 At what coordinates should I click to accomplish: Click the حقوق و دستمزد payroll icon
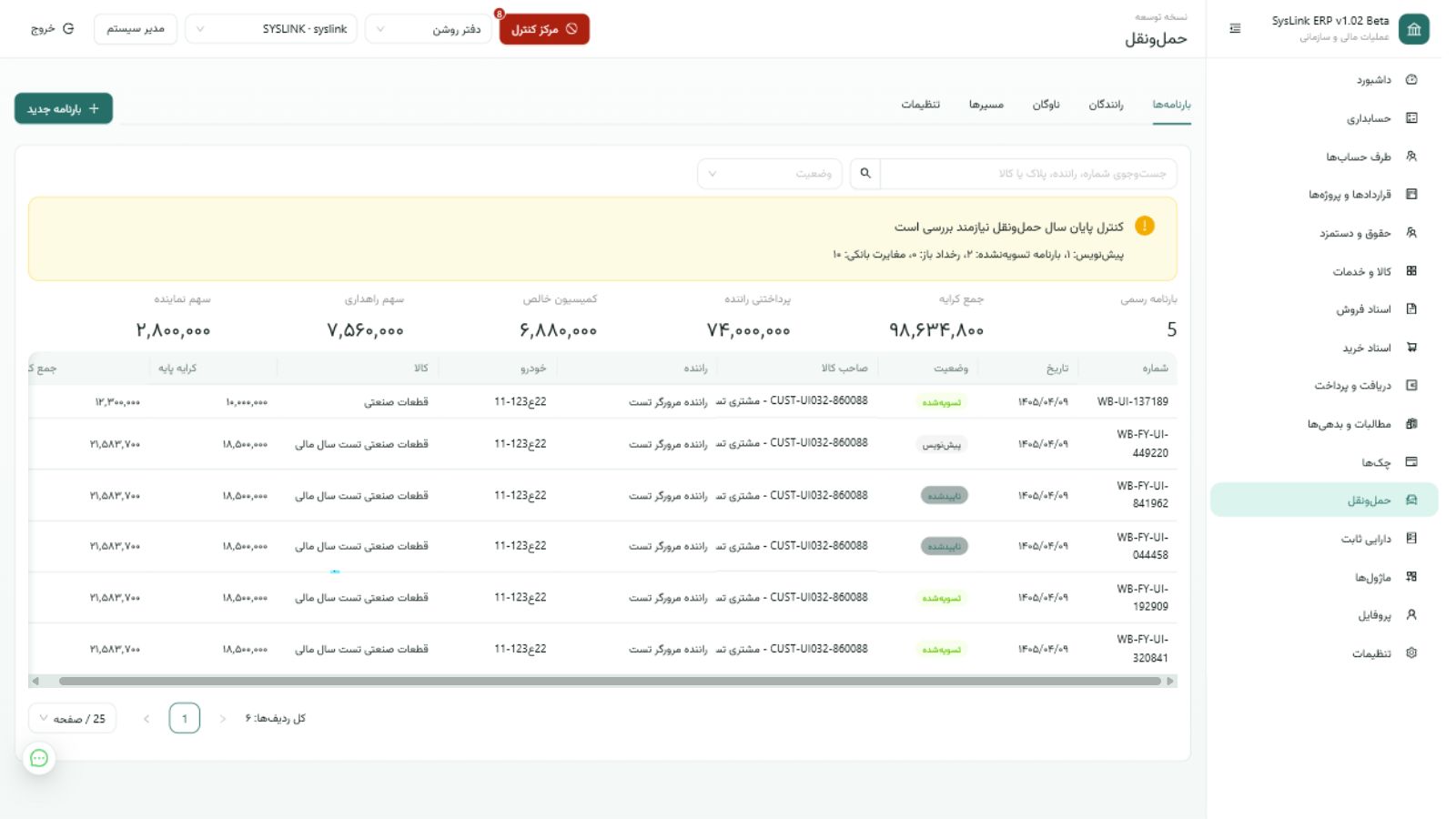tap(1411, 233)
